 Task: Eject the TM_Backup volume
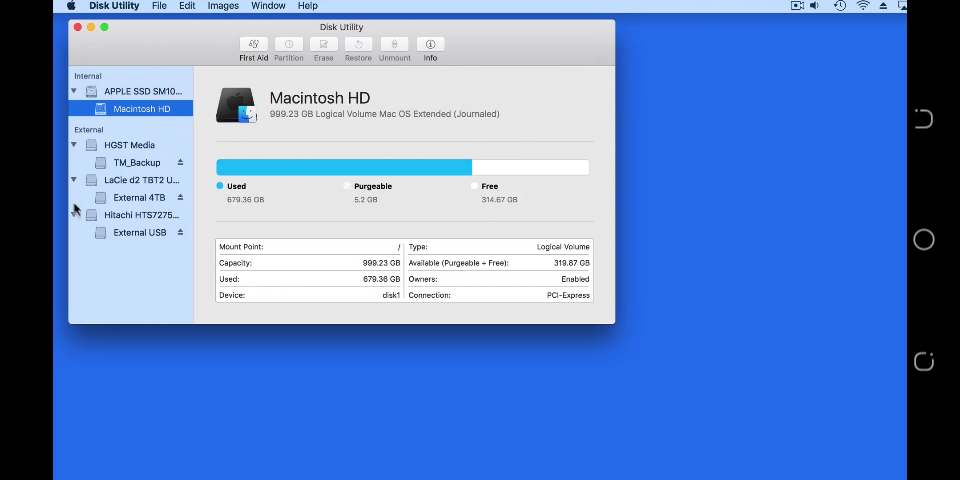(180, 162)
